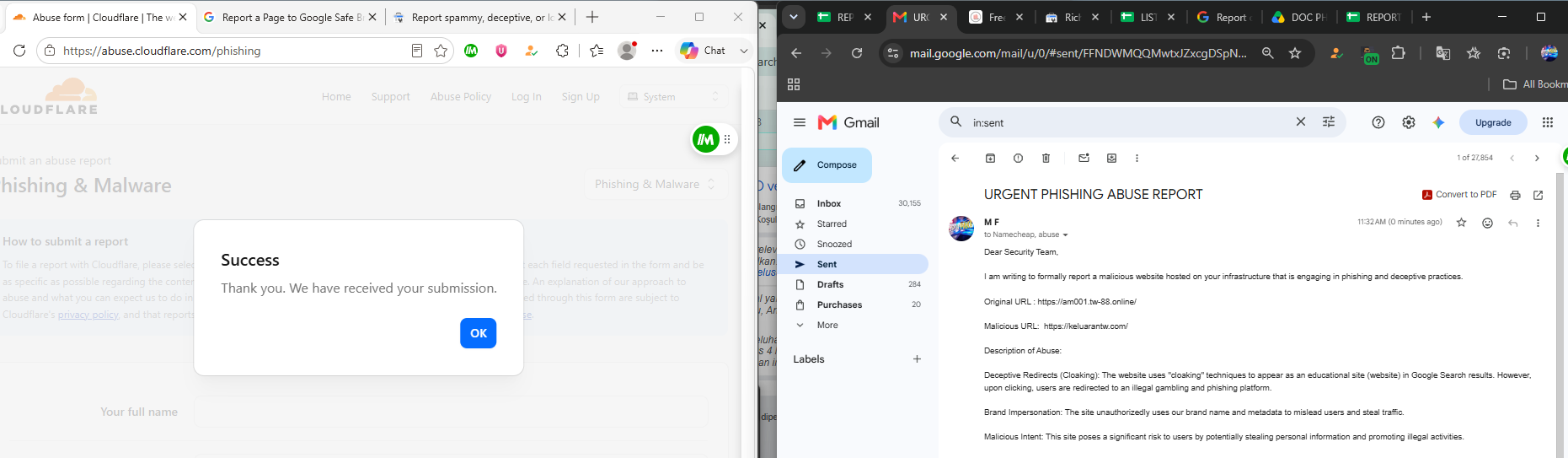The image size is (1568, 458).
Task: Expand the chevron beside Copilot Chat
Action: tap(744, 51)
